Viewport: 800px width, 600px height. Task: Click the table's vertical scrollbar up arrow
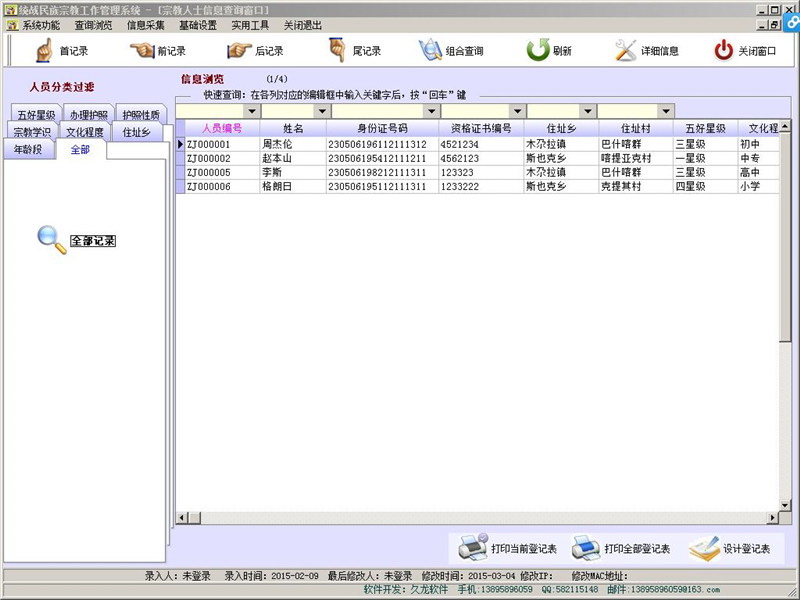click(x=785, y=126)
